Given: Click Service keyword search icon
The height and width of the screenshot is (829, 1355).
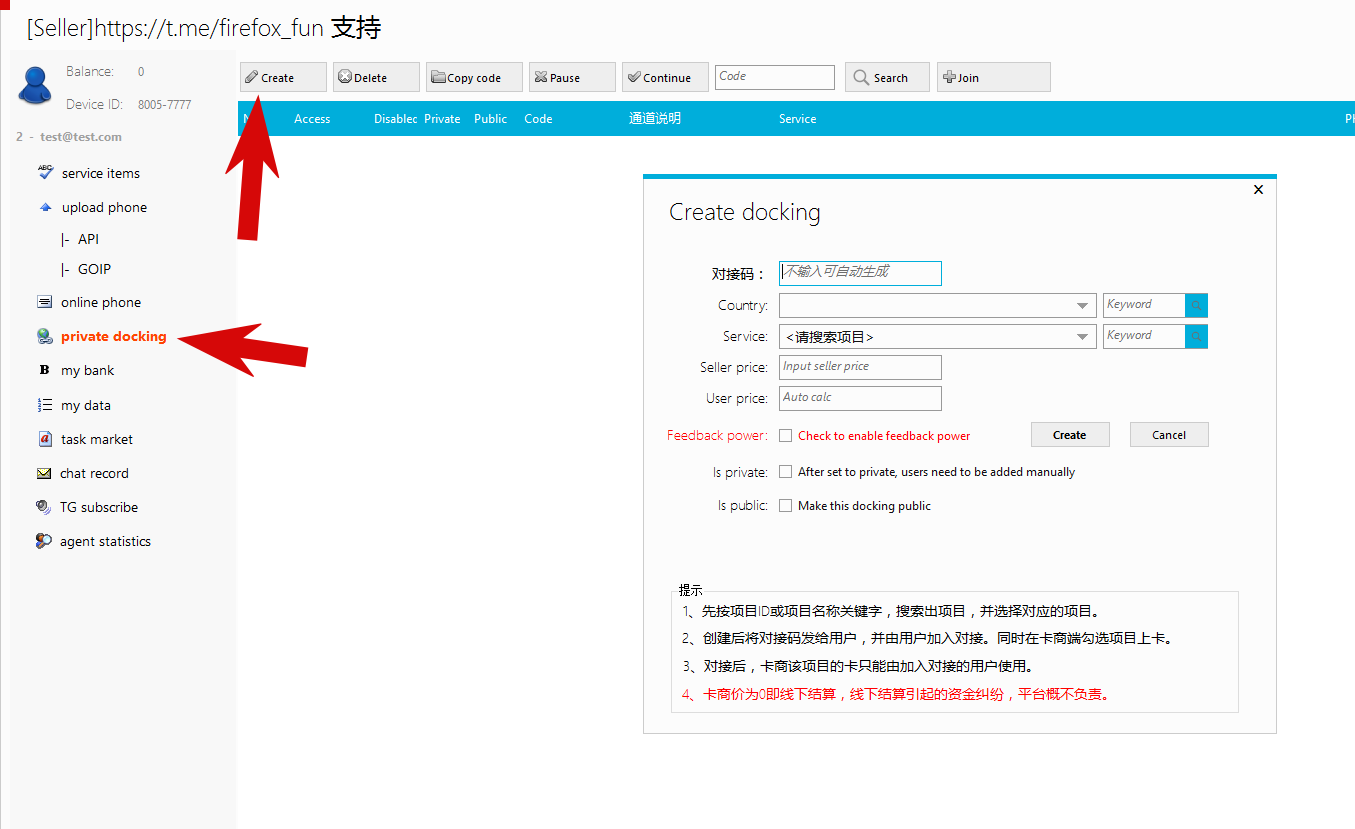Looking at the screenshot, I should pos(1196,336).
